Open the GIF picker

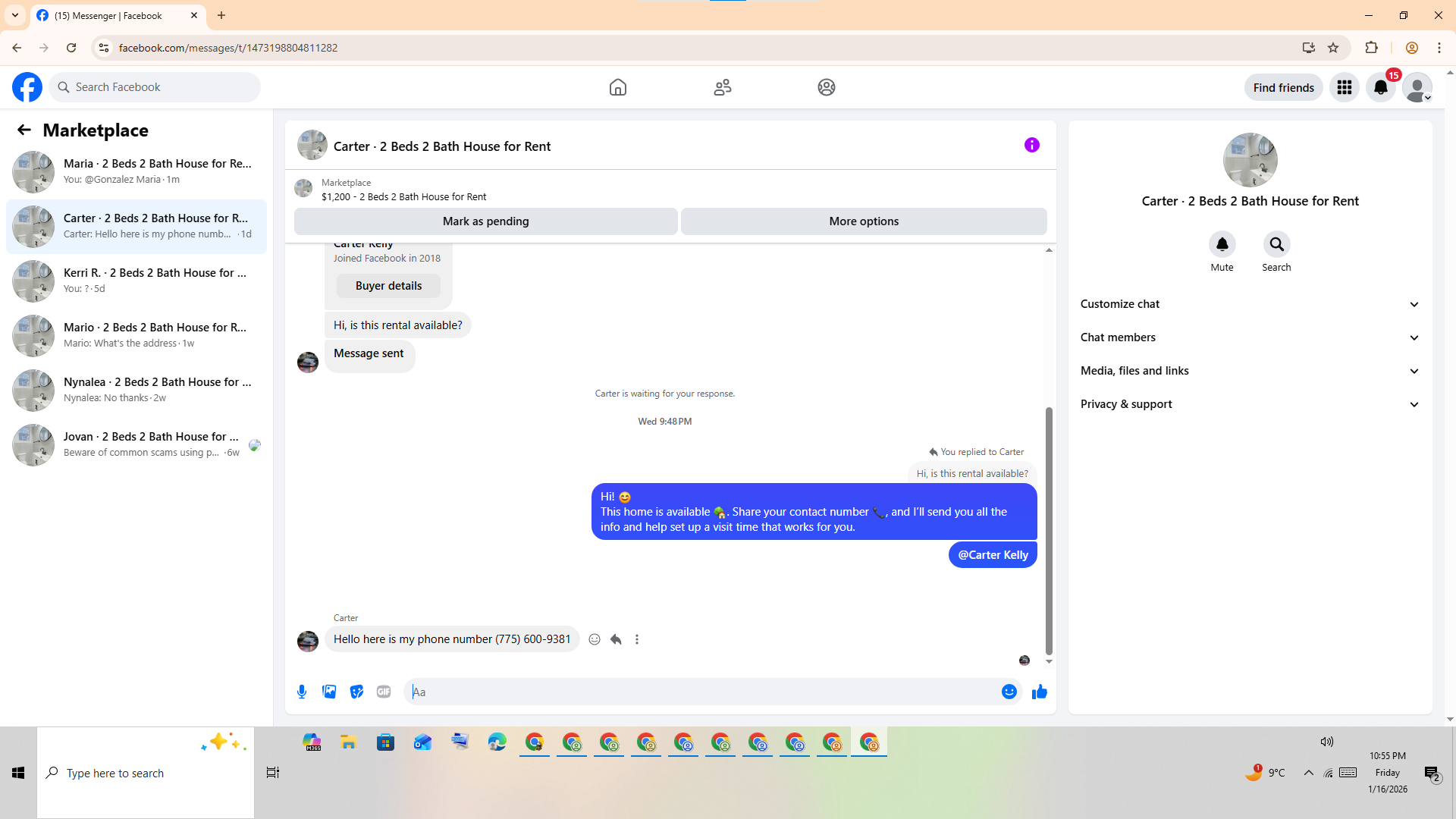(x=384, y=692)
